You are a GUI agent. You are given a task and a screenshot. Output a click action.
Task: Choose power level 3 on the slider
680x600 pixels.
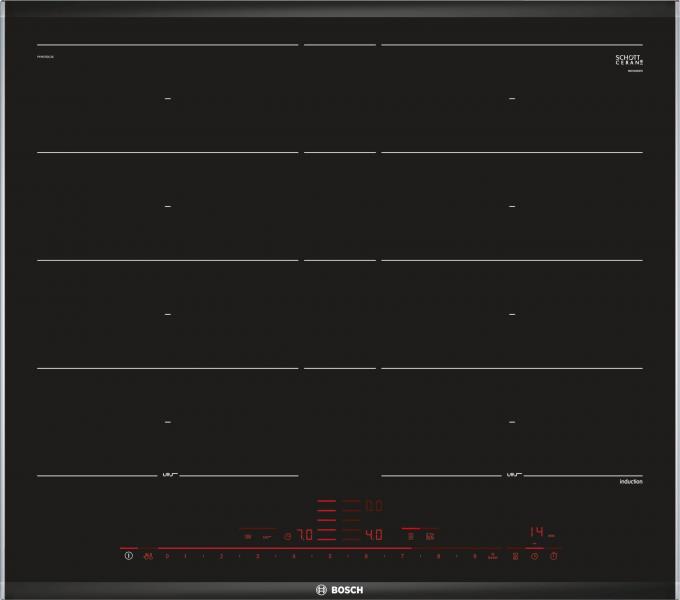click(x=258, y=556)
